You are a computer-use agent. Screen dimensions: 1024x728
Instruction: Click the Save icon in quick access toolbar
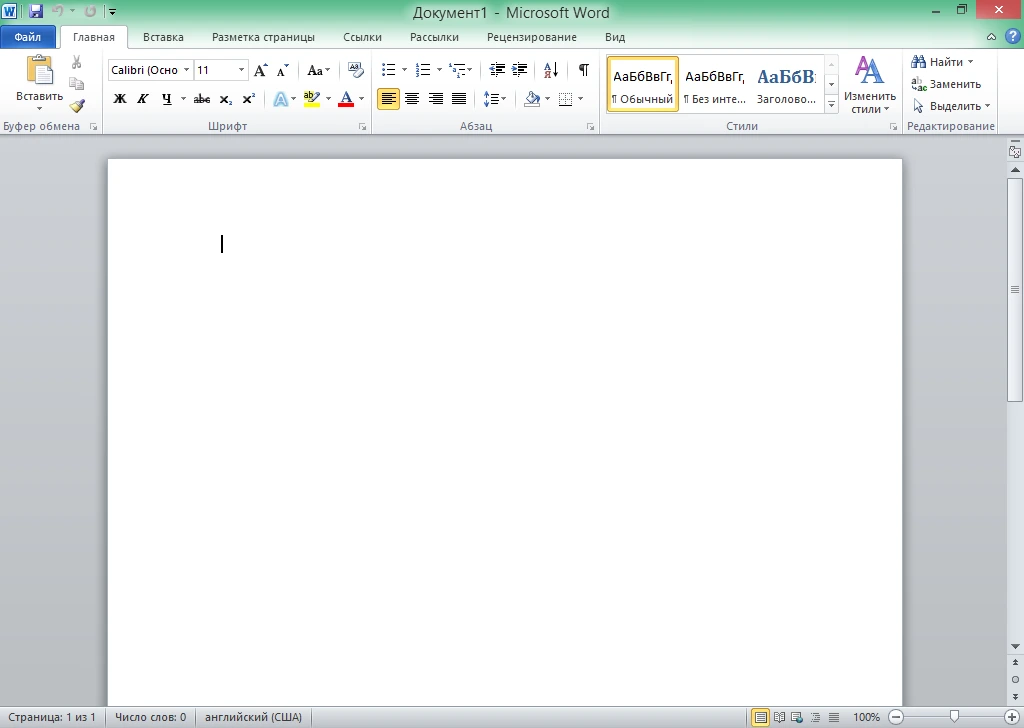(x=36, y=11)
